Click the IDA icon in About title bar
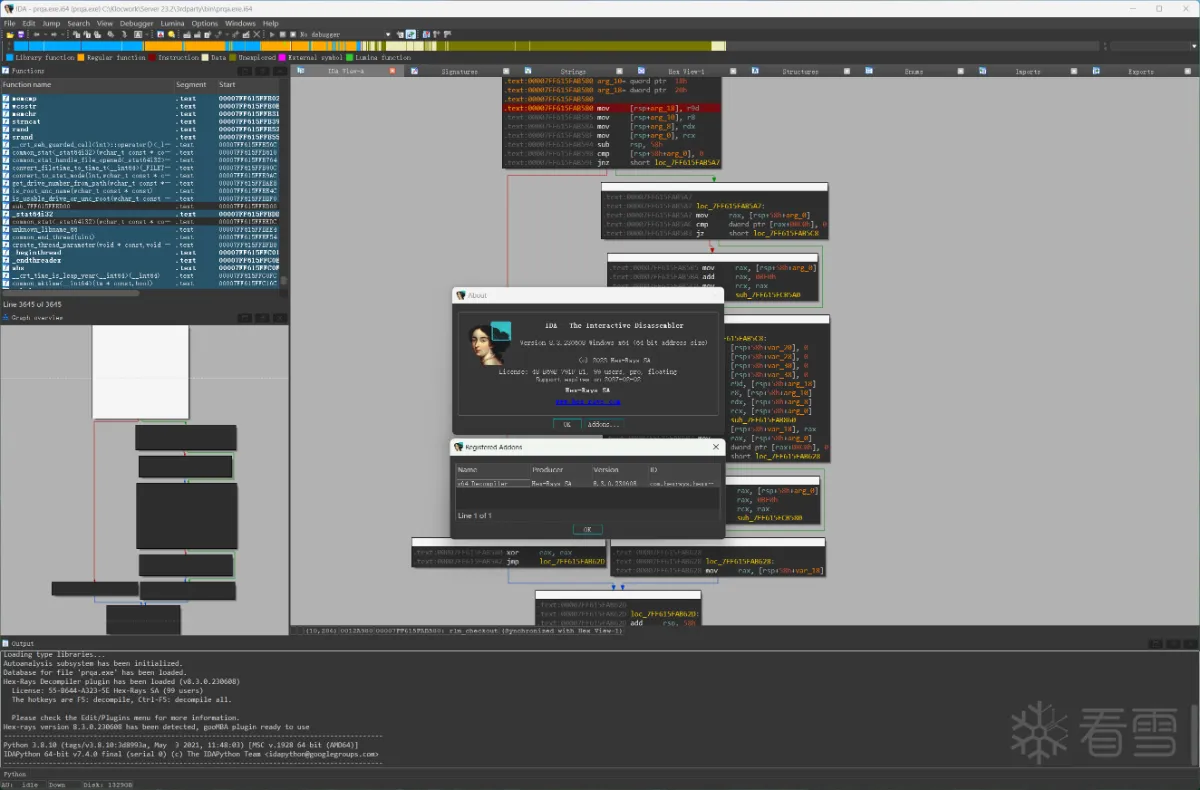The image size is (1200, 790). (460, 296)
